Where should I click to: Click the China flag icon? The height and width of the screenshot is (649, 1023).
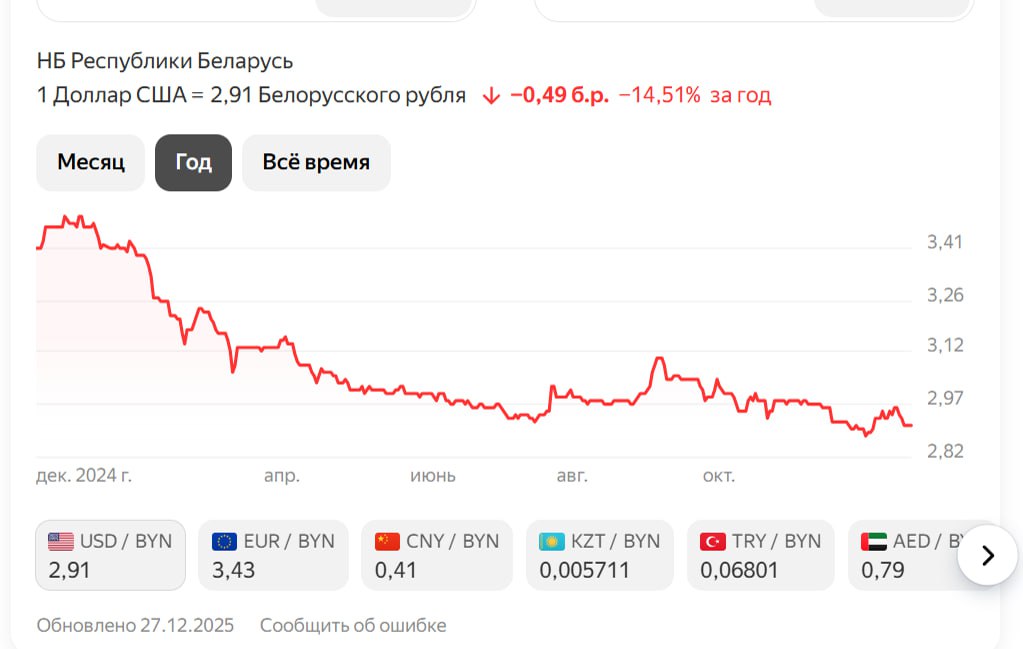click(x=387, y=542)
